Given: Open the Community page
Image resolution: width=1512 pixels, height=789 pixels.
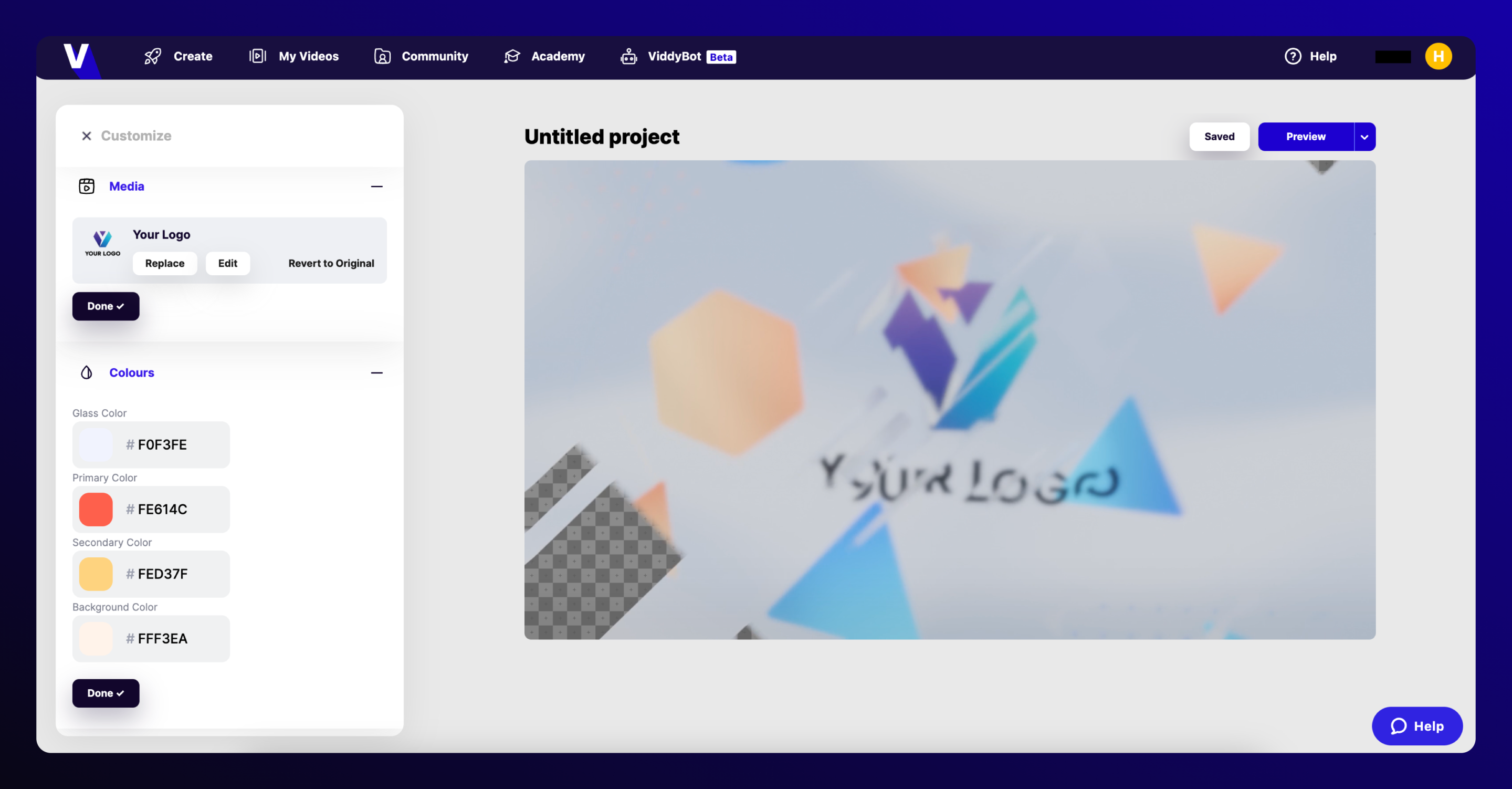Looking at the screenshot, I should click(x=422, y=56).
